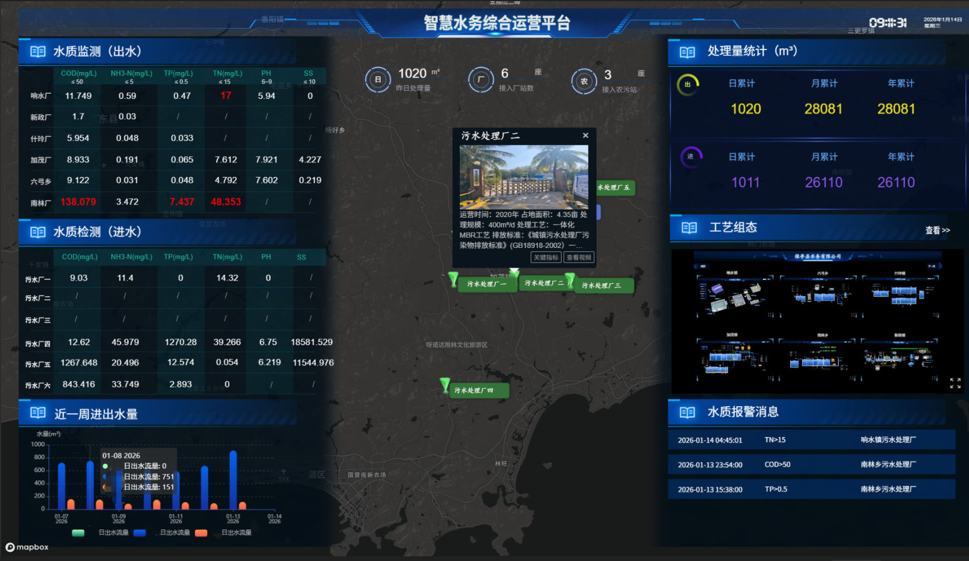The width and height of the screenshot is (969, 561).
Task: Click the 南林厂 row label
Action: (x=40, y=203)
